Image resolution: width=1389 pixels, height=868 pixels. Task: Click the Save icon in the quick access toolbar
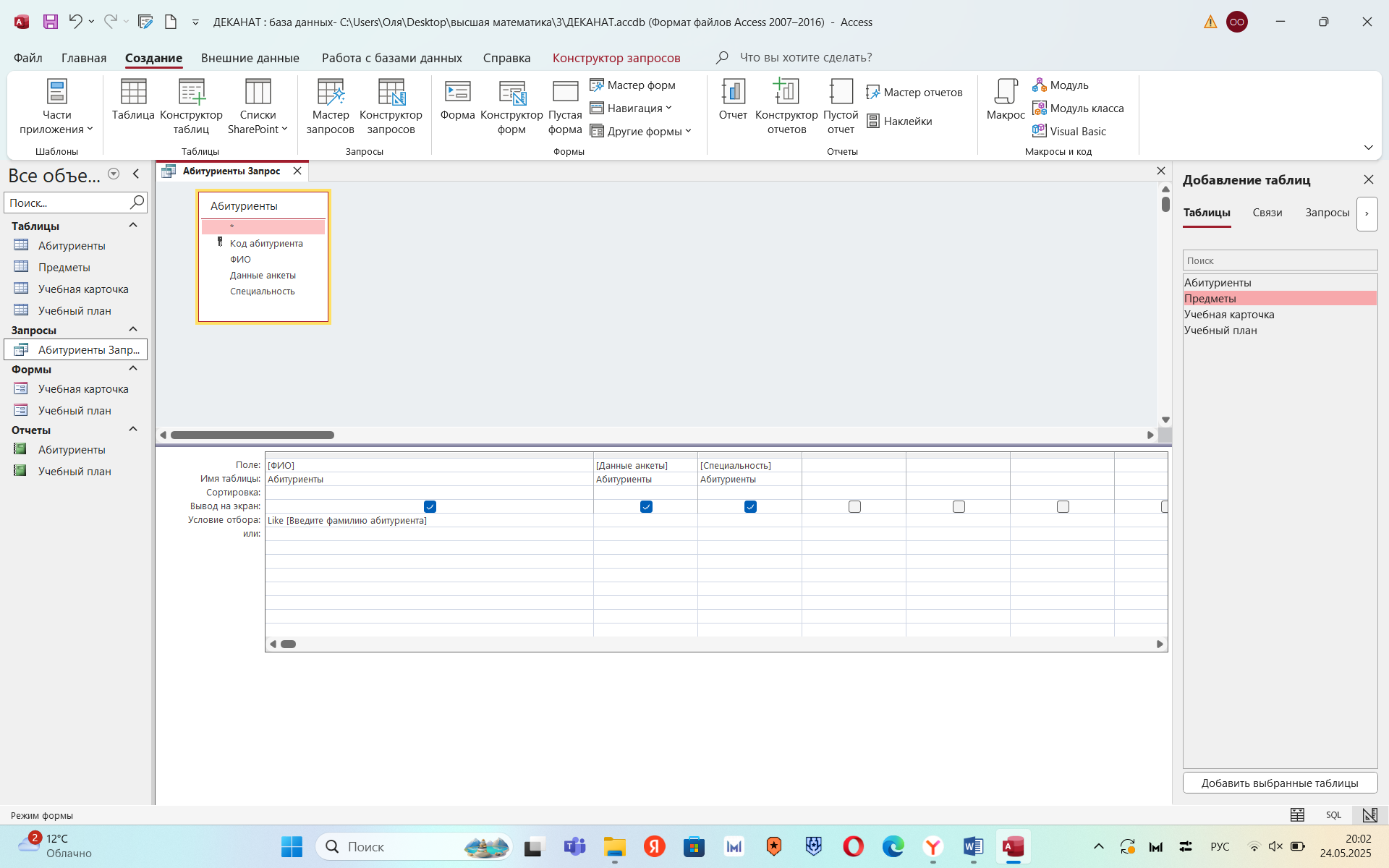coord(50,22)
